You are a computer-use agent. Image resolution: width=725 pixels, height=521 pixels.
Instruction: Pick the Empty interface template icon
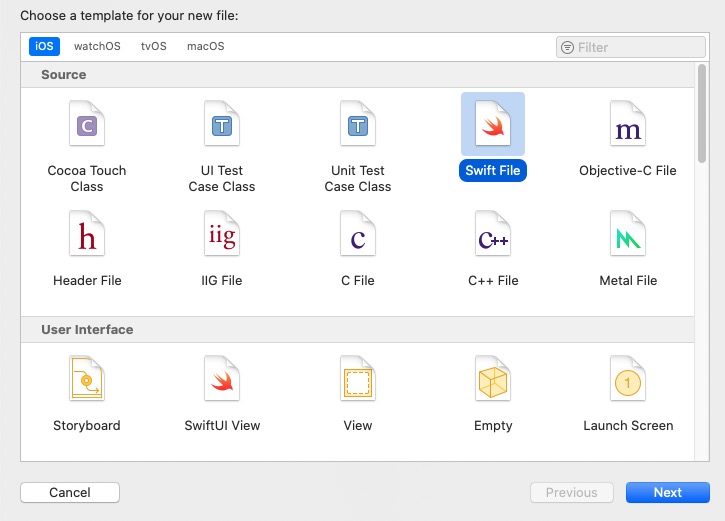tap(493, 378)
